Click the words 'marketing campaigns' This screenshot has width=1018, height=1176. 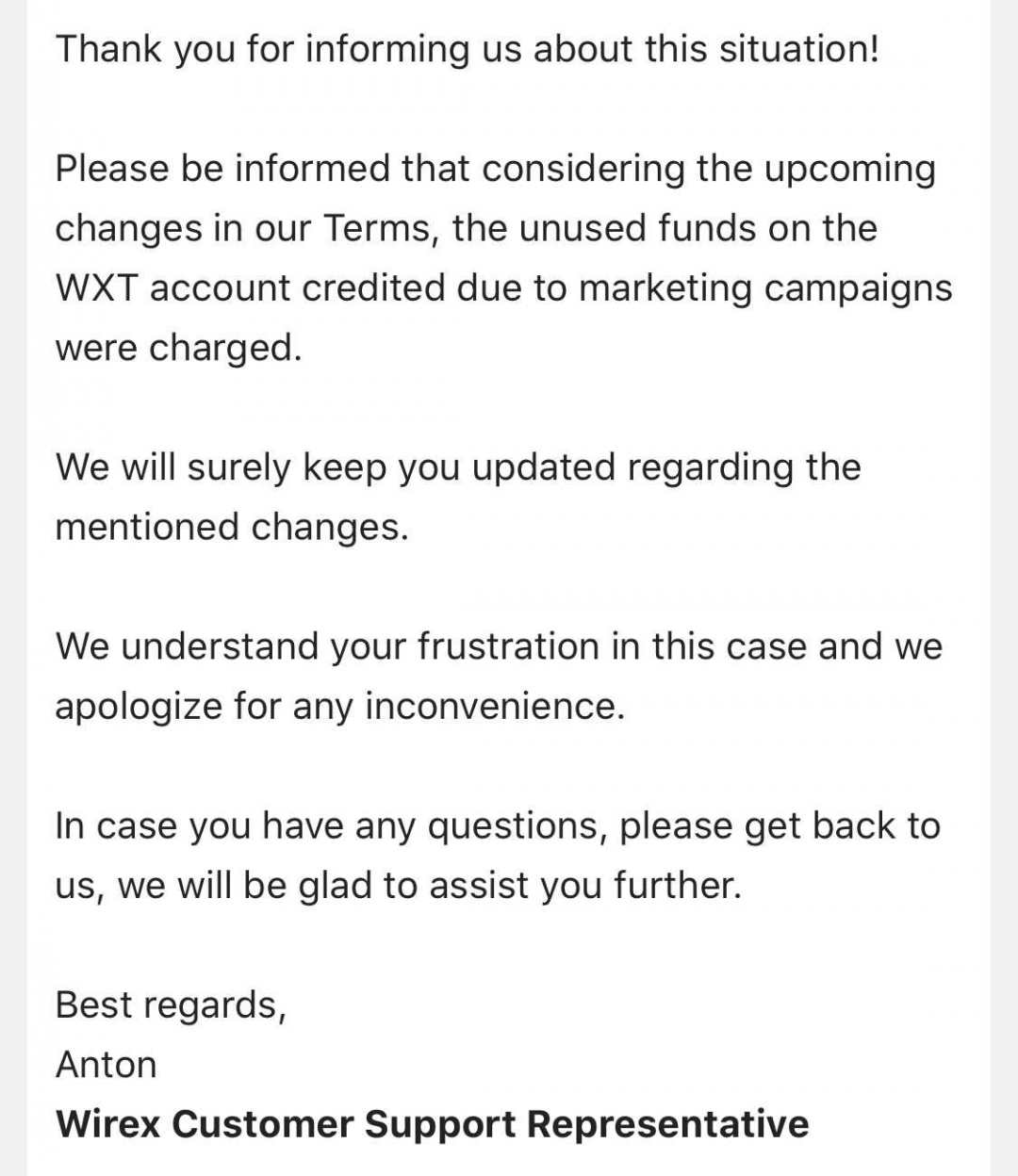[x=764, y=288]
